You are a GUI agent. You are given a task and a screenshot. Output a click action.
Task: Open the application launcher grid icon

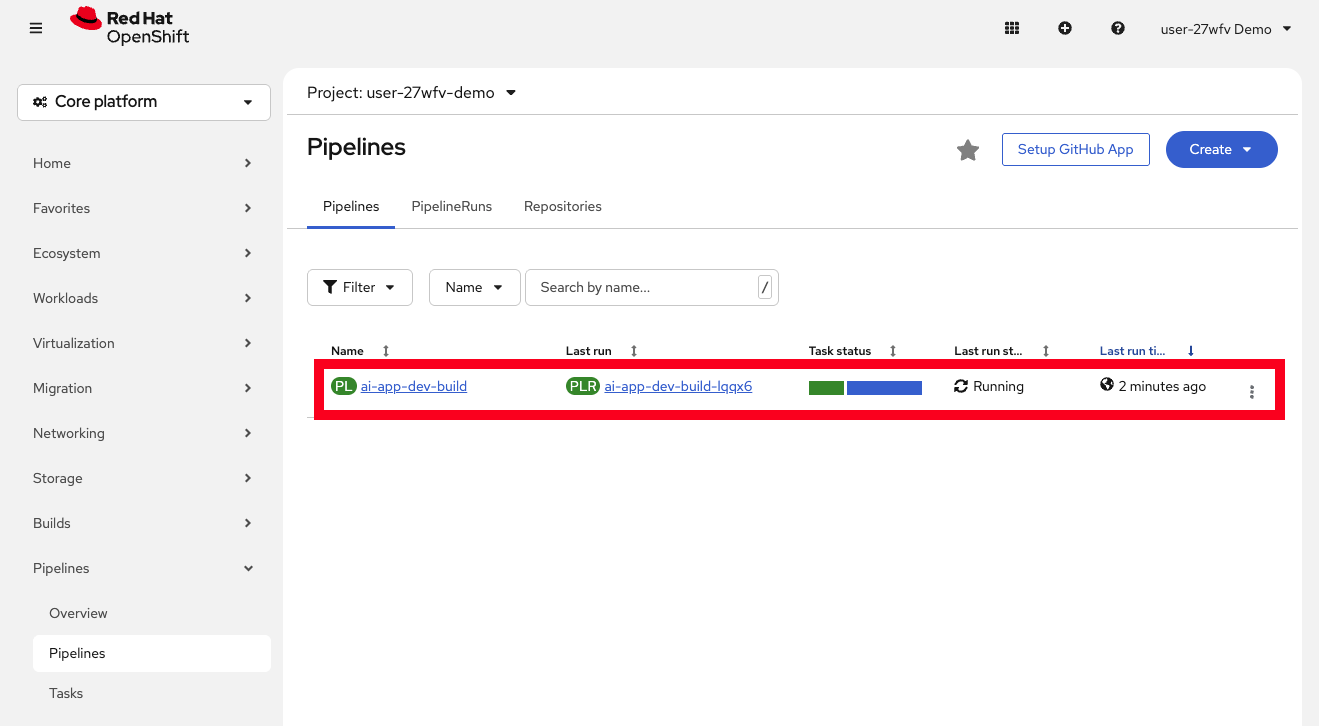click(1011, 29)
